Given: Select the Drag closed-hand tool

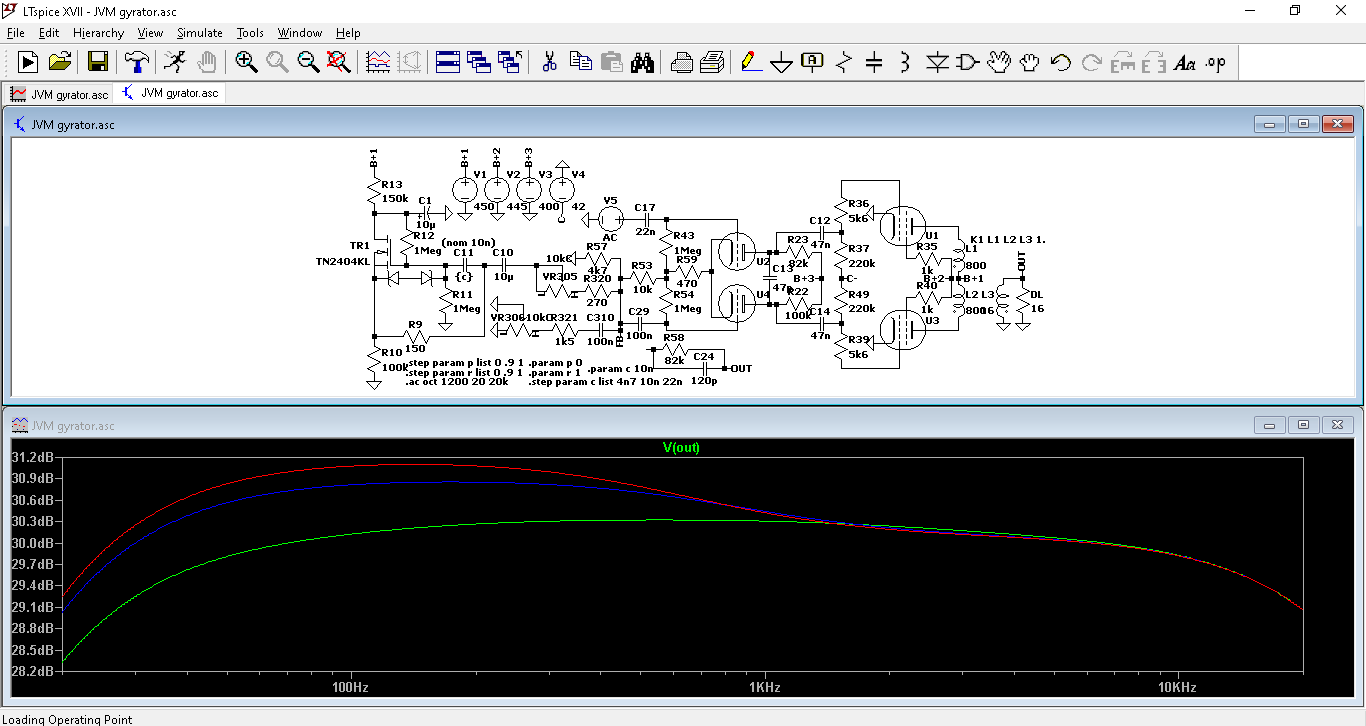Looking at the screenshot, I should tap(1029, 62).
